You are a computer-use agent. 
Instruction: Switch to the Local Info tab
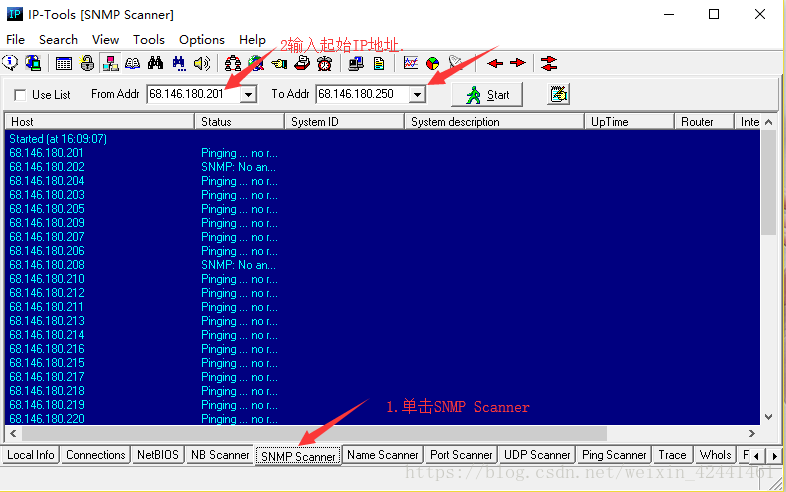coord(31,455)
